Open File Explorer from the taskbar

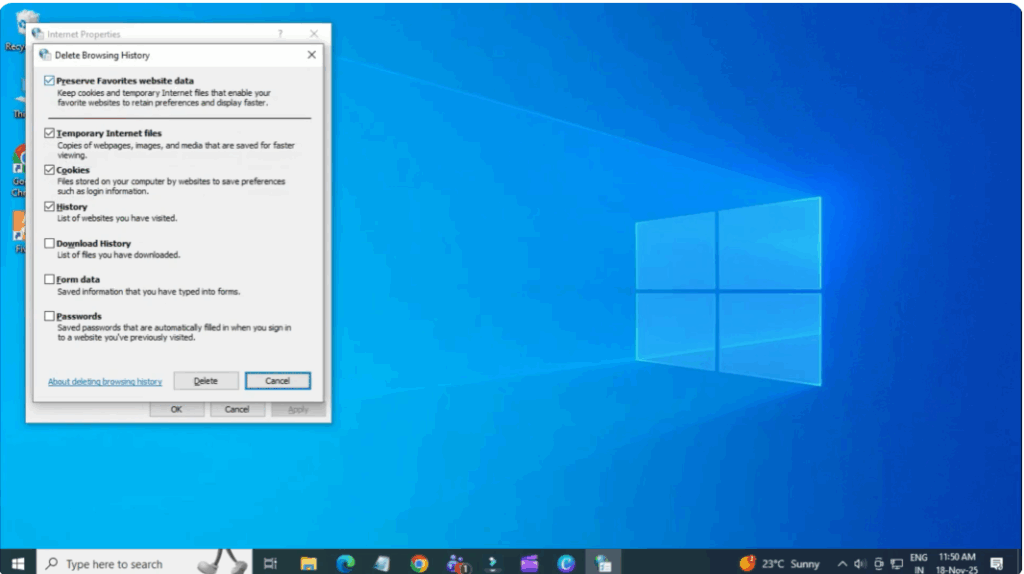309,564
